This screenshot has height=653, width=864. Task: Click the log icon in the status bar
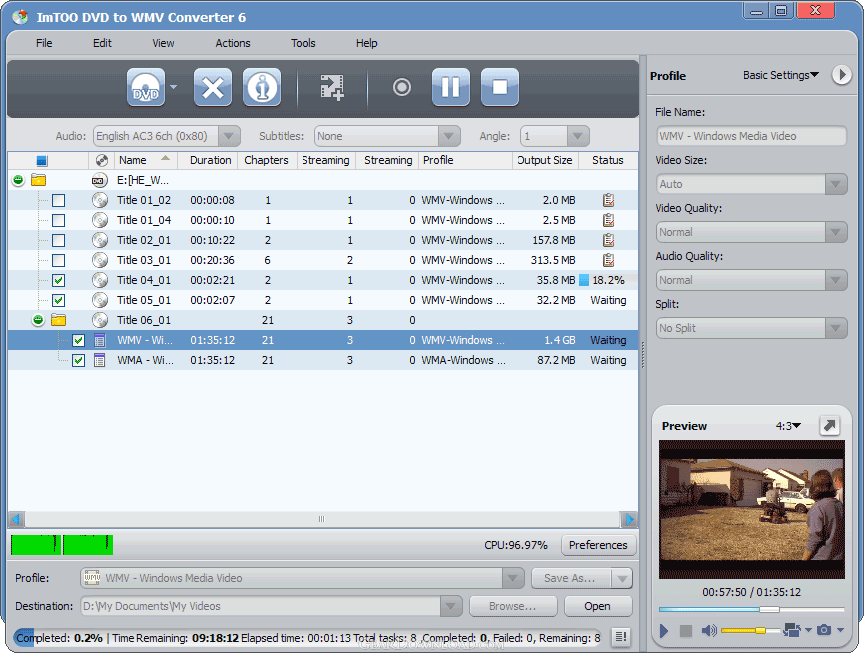(x=621, y=637)
